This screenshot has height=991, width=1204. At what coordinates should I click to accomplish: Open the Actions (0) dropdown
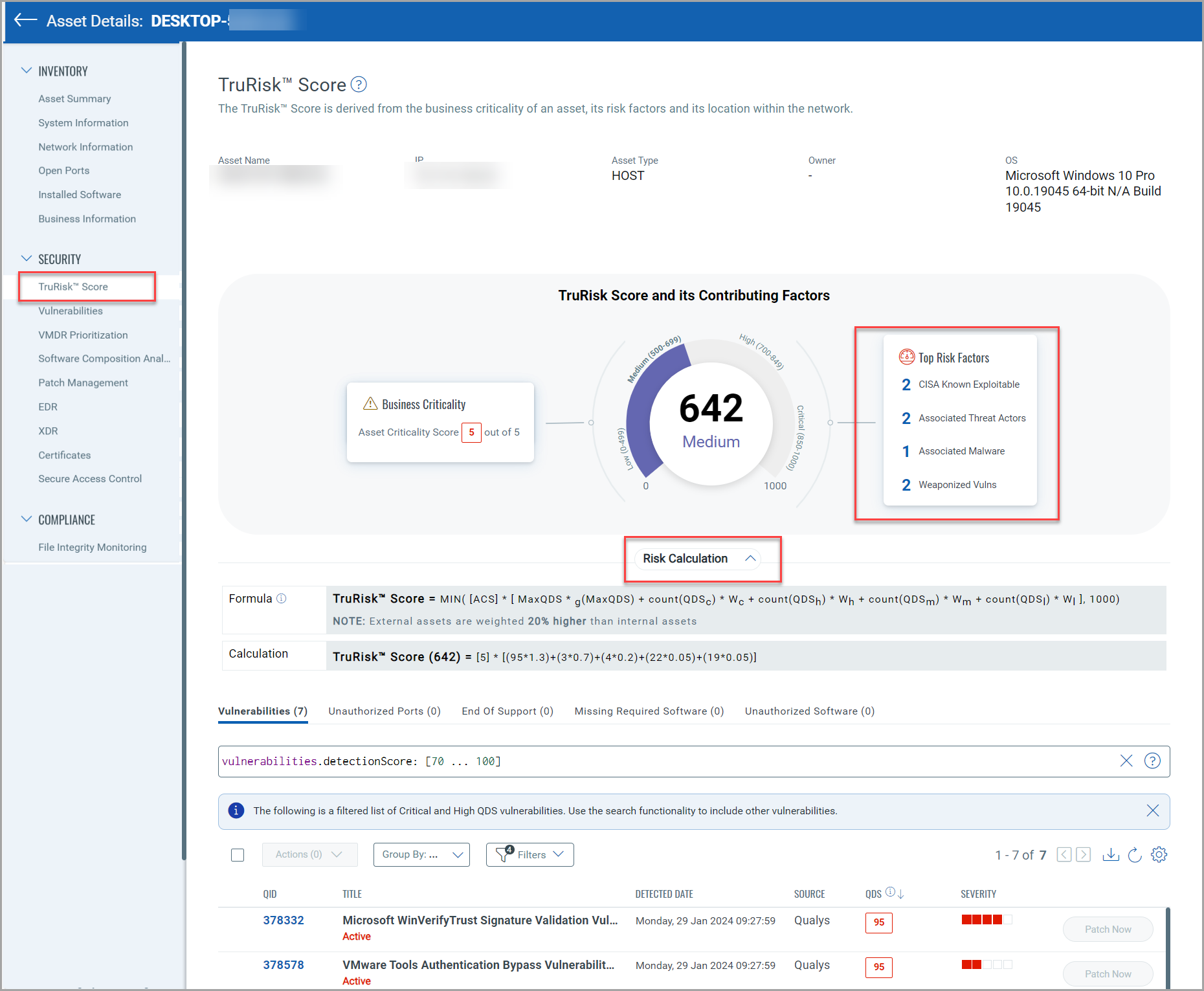click(309, 854)
